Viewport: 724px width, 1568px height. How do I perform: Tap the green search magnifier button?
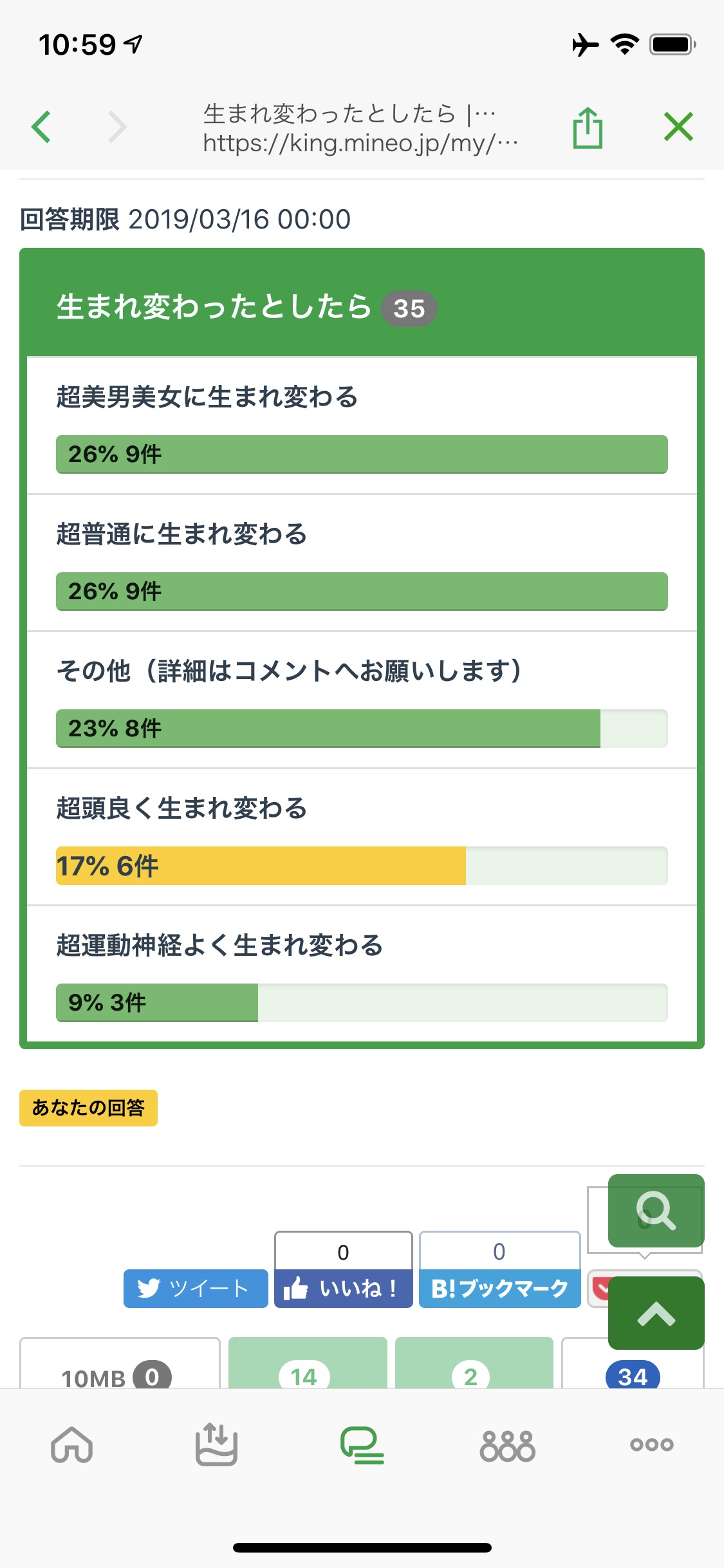coord(656,1211)
